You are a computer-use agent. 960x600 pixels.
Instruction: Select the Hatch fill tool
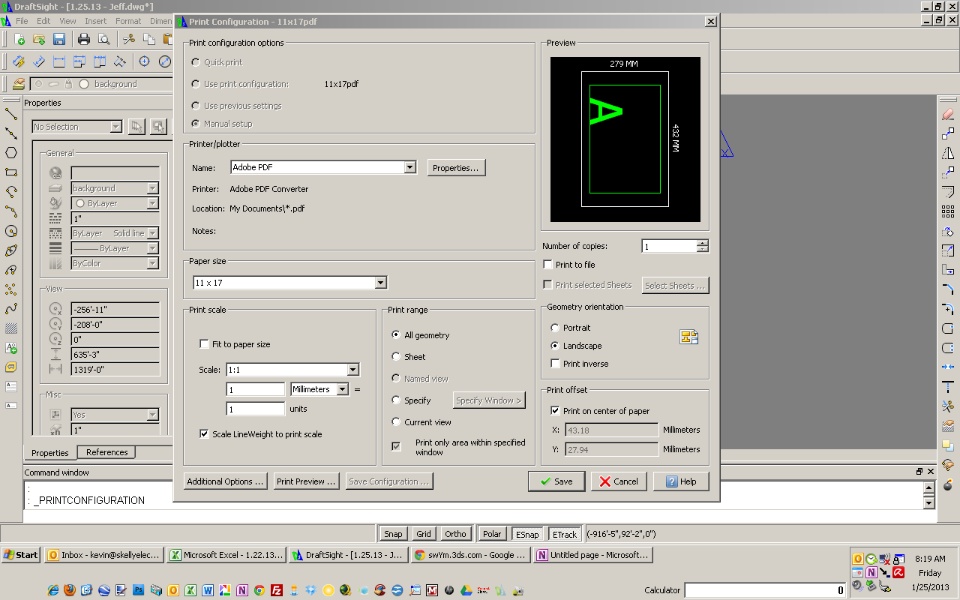(x=11, y=328)
